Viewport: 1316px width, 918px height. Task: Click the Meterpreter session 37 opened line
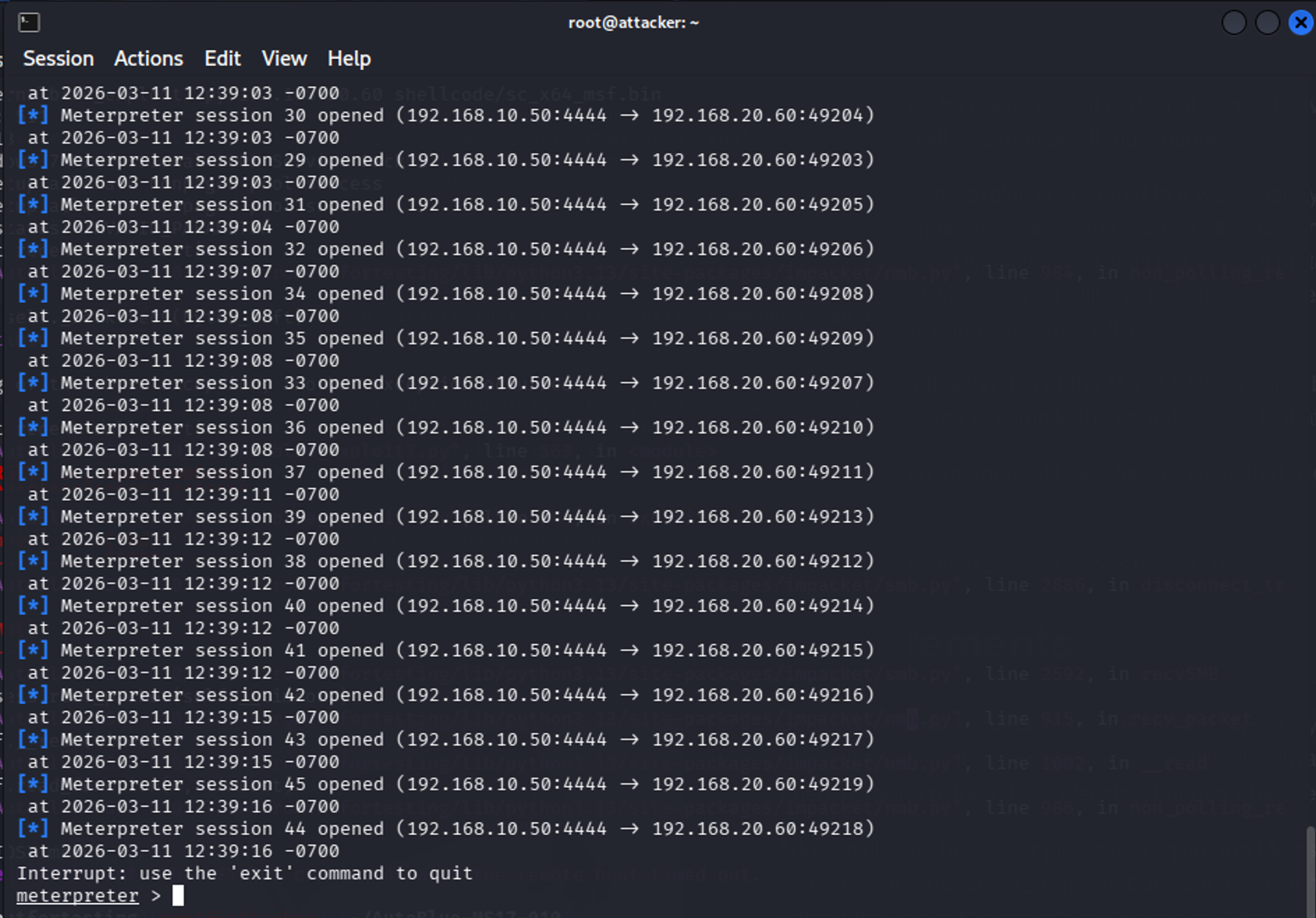tap(332, 471)
